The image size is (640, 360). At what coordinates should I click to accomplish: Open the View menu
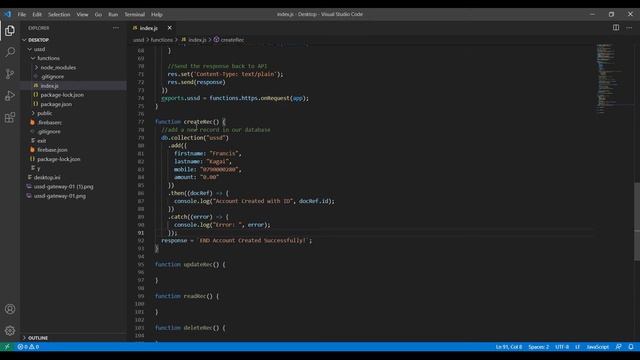pyautogui.click(x=82, y=14)
